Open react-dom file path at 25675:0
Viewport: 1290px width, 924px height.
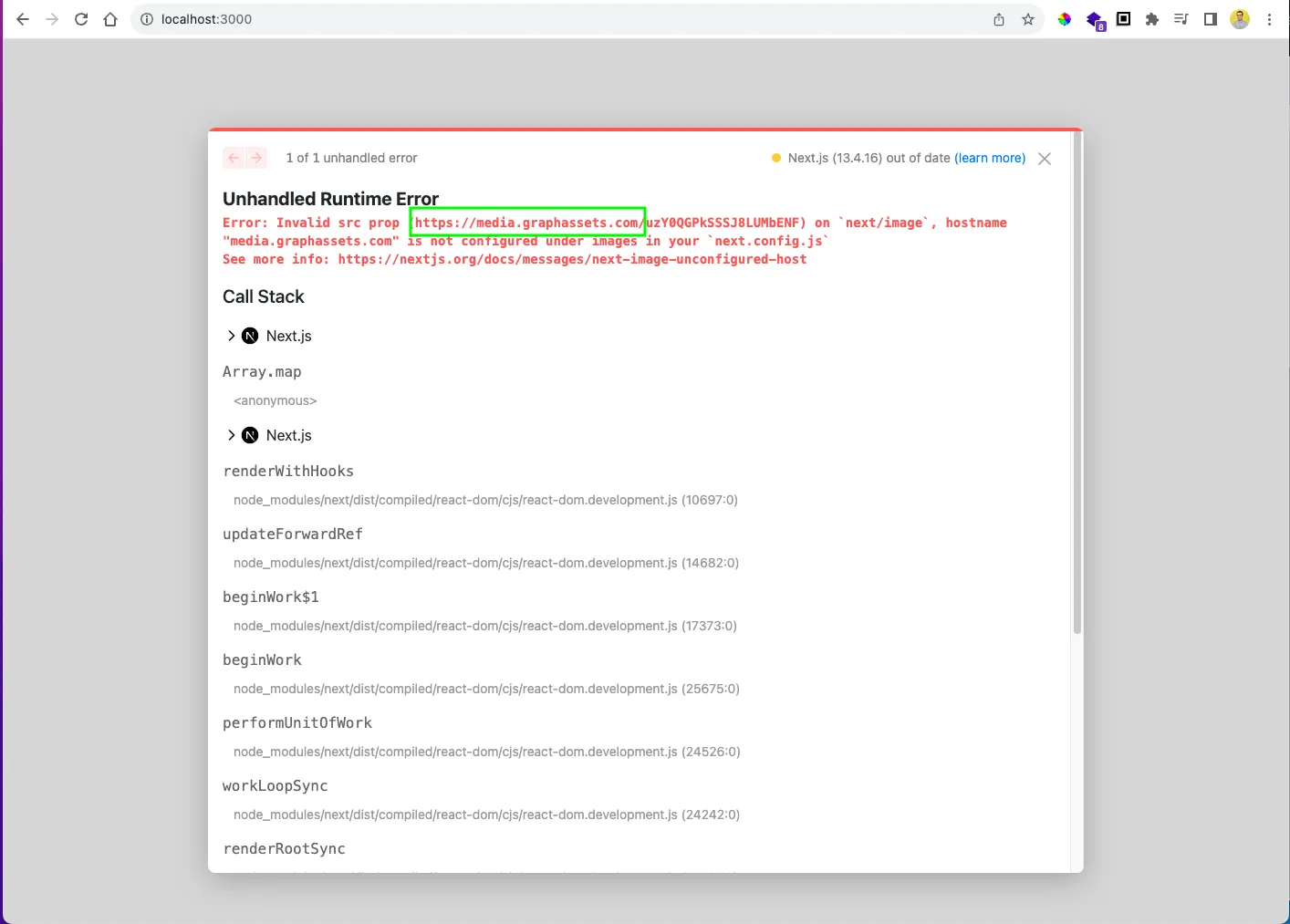[x=486, y=689]
